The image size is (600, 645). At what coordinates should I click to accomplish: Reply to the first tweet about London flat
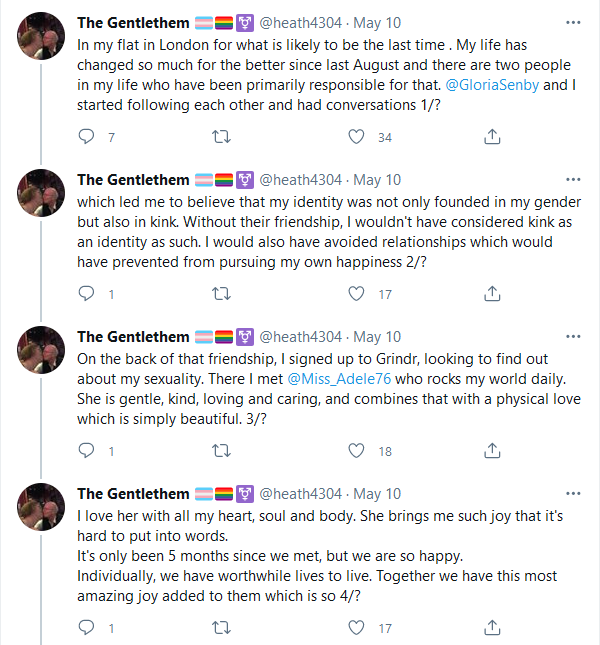point(86,137)
